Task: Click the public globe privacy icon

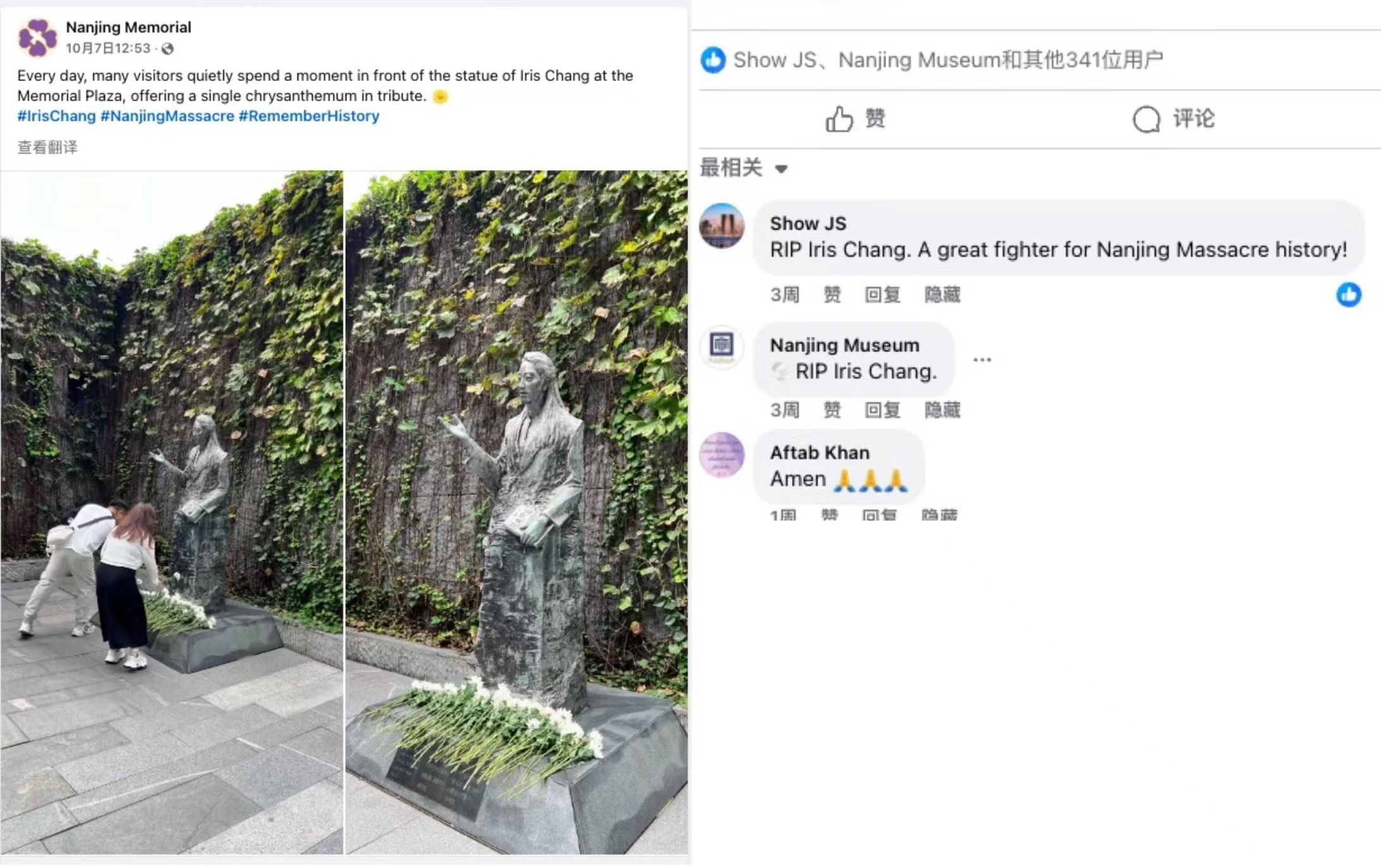Action: pos(167,49)
